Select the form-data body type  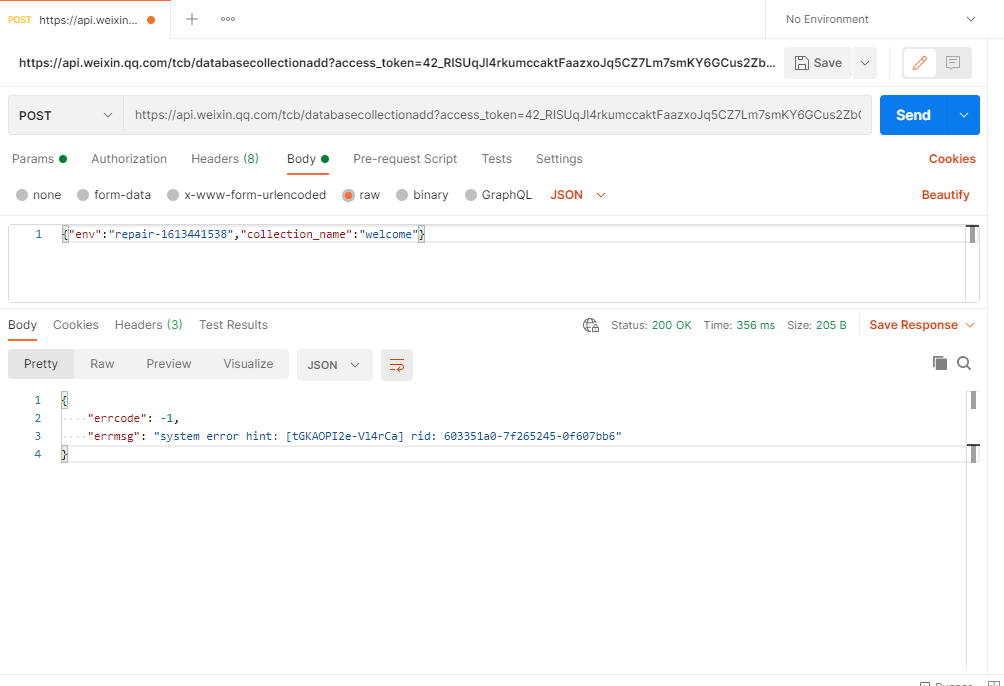pos(114,195)
